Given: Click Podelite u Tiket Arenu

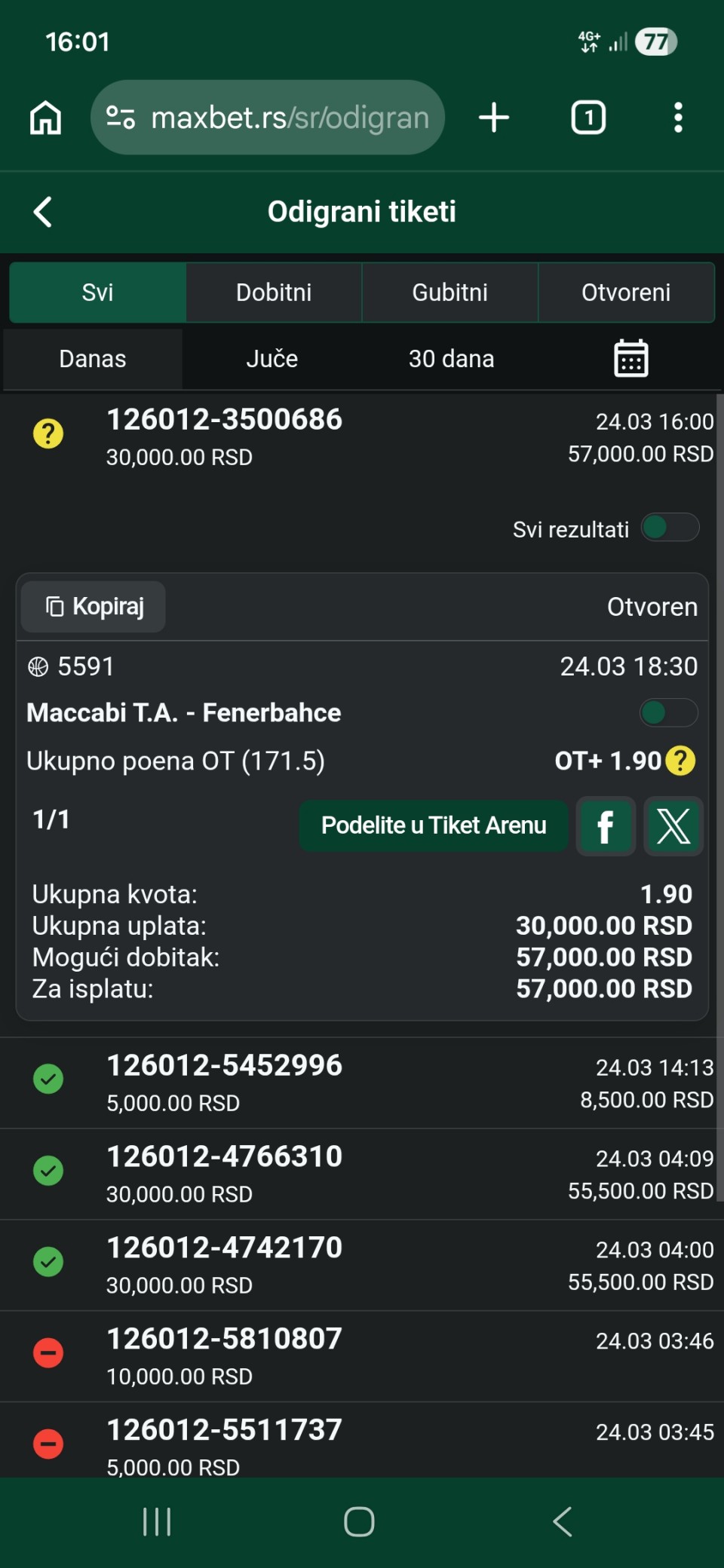Looking at the screenshot, I should click(434, 826).
